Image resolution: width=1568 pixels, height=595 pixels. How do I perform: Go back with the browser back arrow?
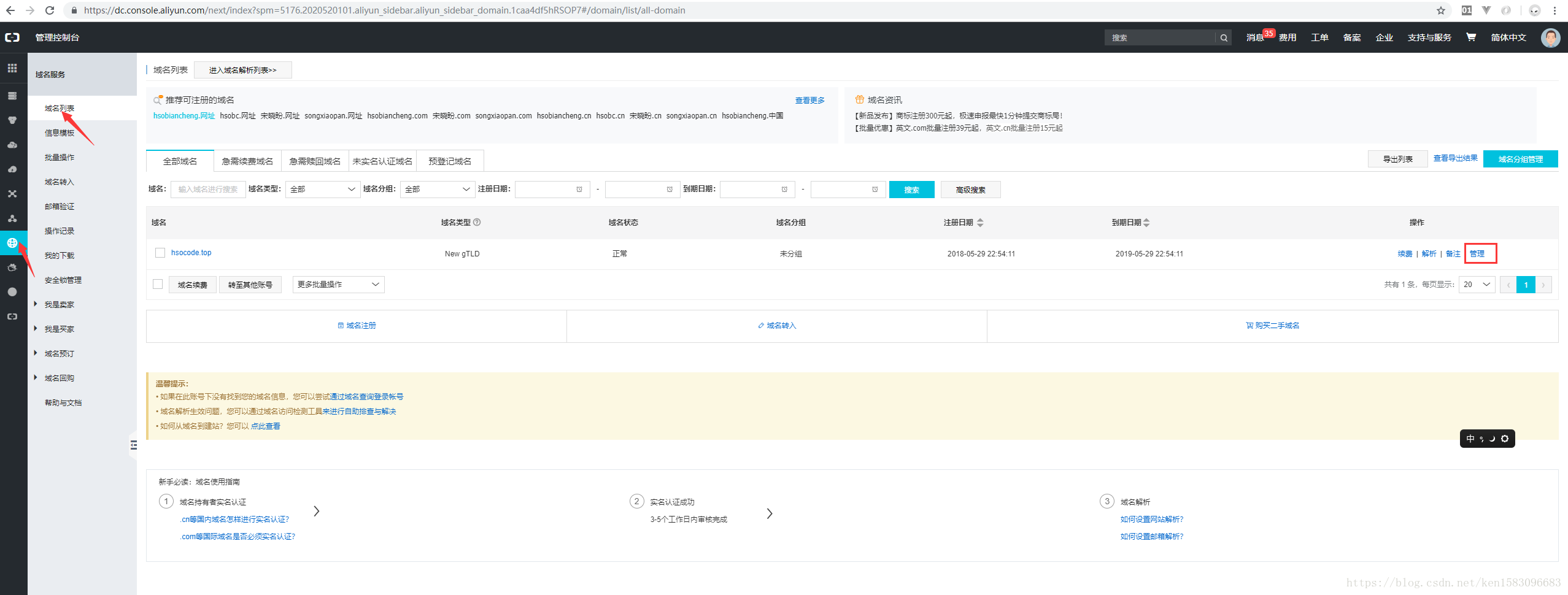click(x=10, y=10)
